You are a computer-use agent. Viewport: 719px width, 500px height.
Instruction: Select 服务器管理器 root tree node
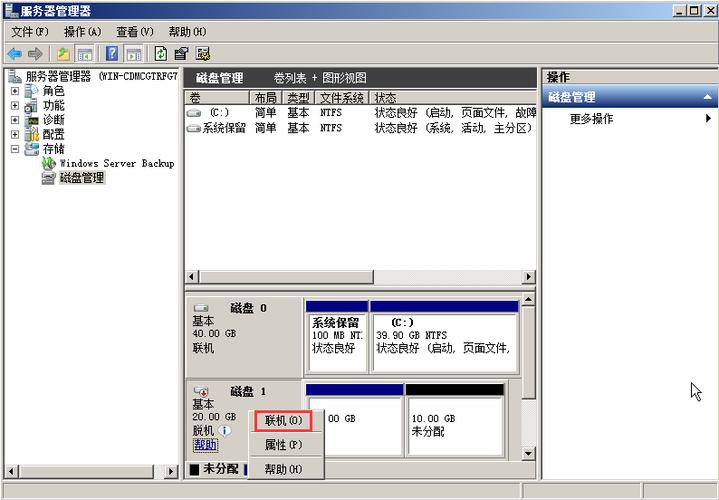[x=101, y=76]
